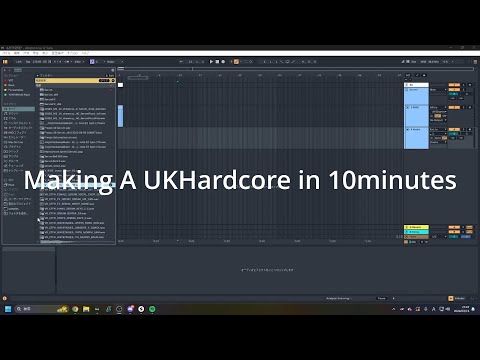Viewport: 480px width, 360px height.
Task: Open the 作成 menu
Action: (x=26, y=53)
